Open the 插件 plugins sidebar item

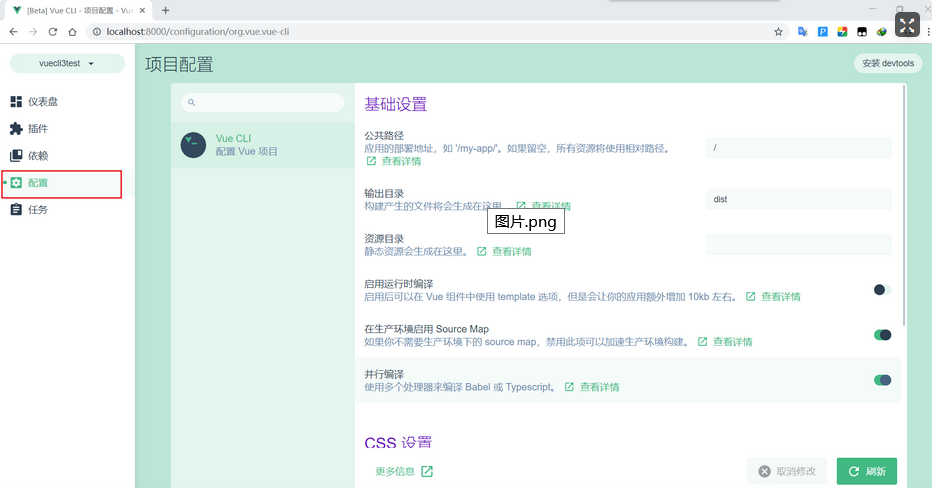pos(67,128)
